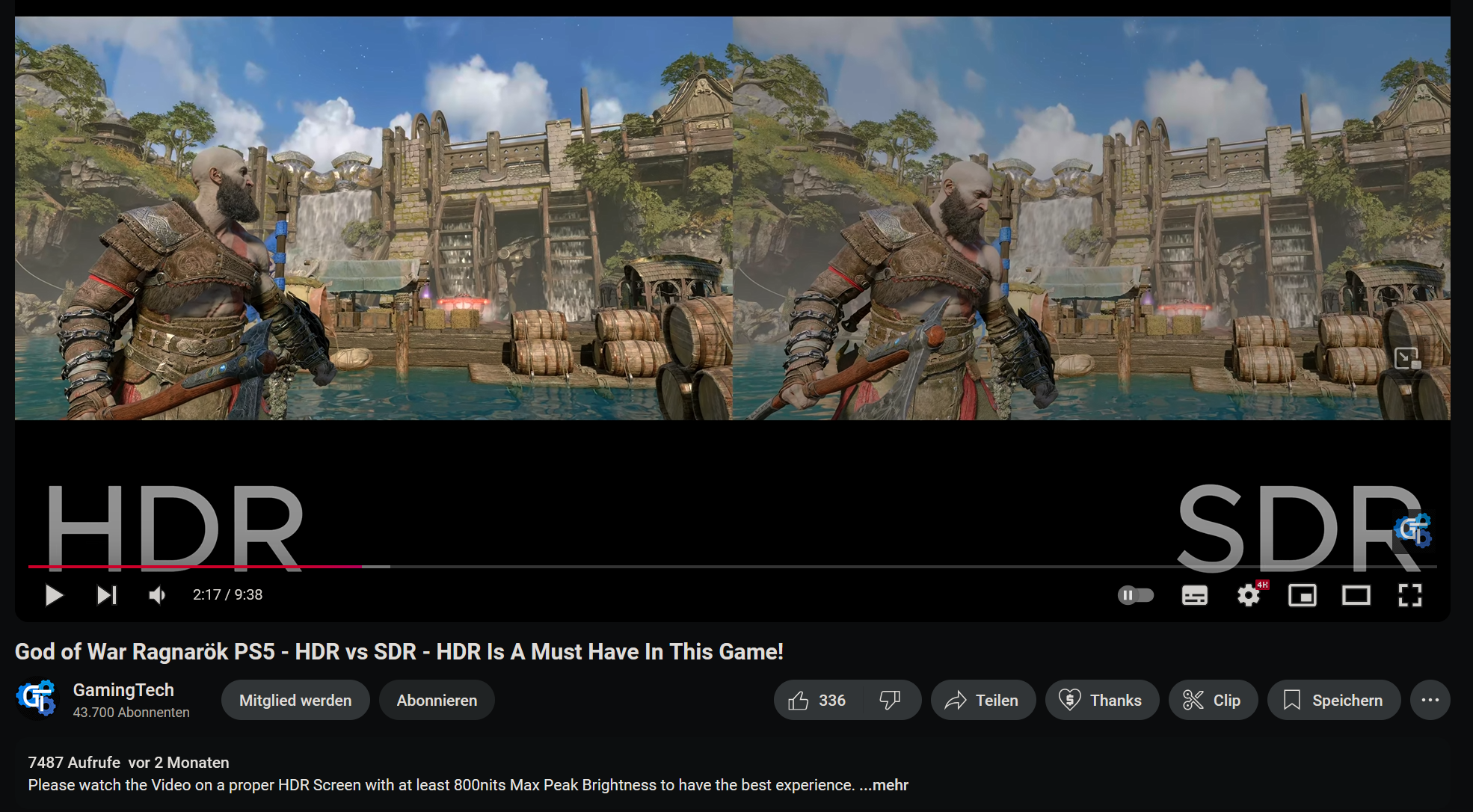Like the video with 336 likes

(817, 701)
